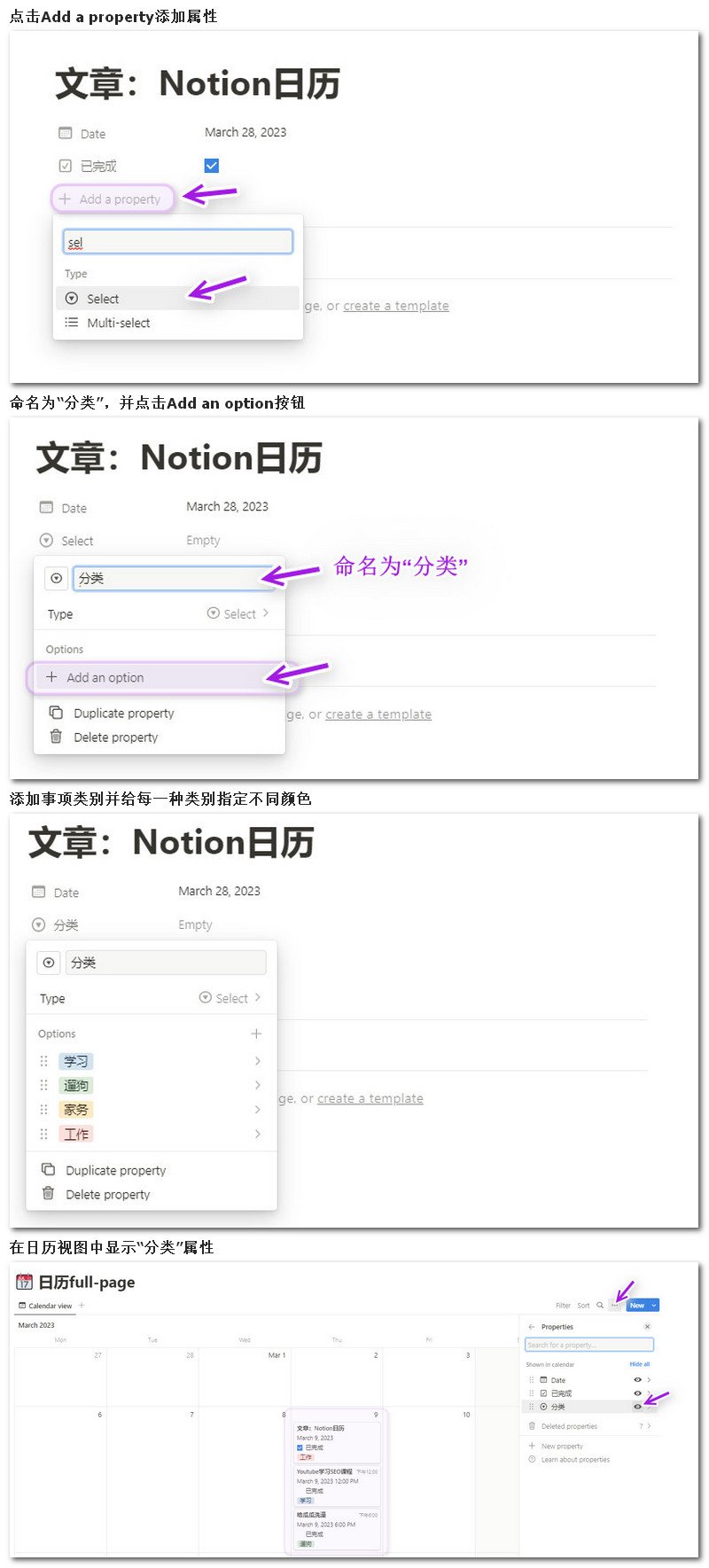Click the Search for a property field
Viewport: 709px width, 1568px height.
click(589, 1345)
